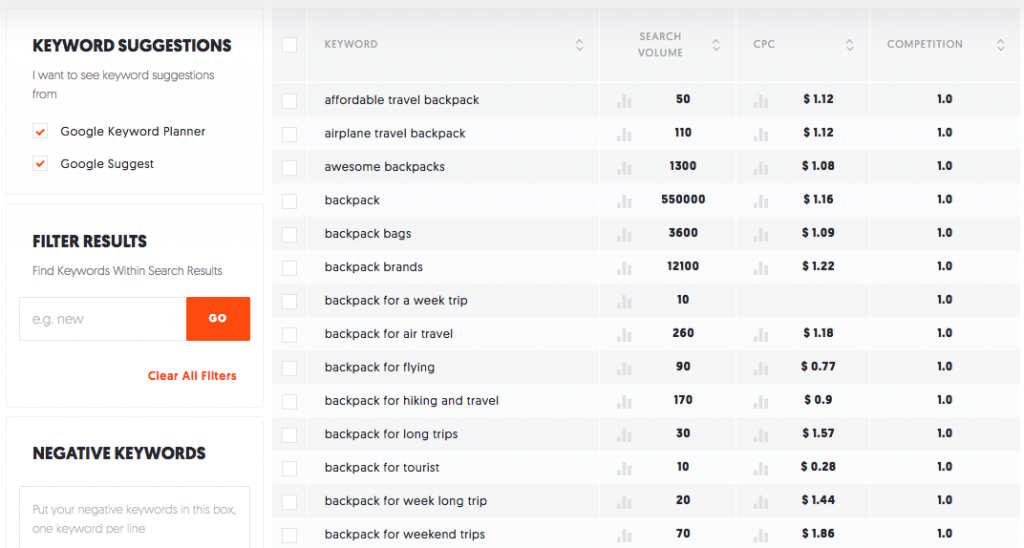Image resolution: width=1024 pixels, height=548 pixels.
Task: View volume chart for backpack for hiking and travel
Action: pos(624,401)
